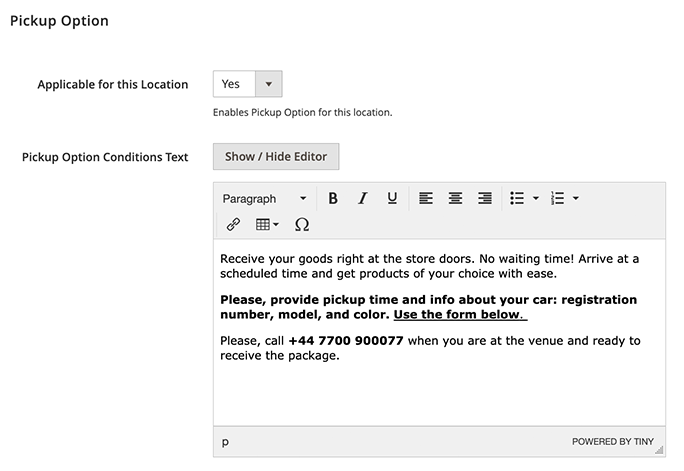This screenshot has width=684, height=471.
Task: Center align the text
Action: coord(455,199)
